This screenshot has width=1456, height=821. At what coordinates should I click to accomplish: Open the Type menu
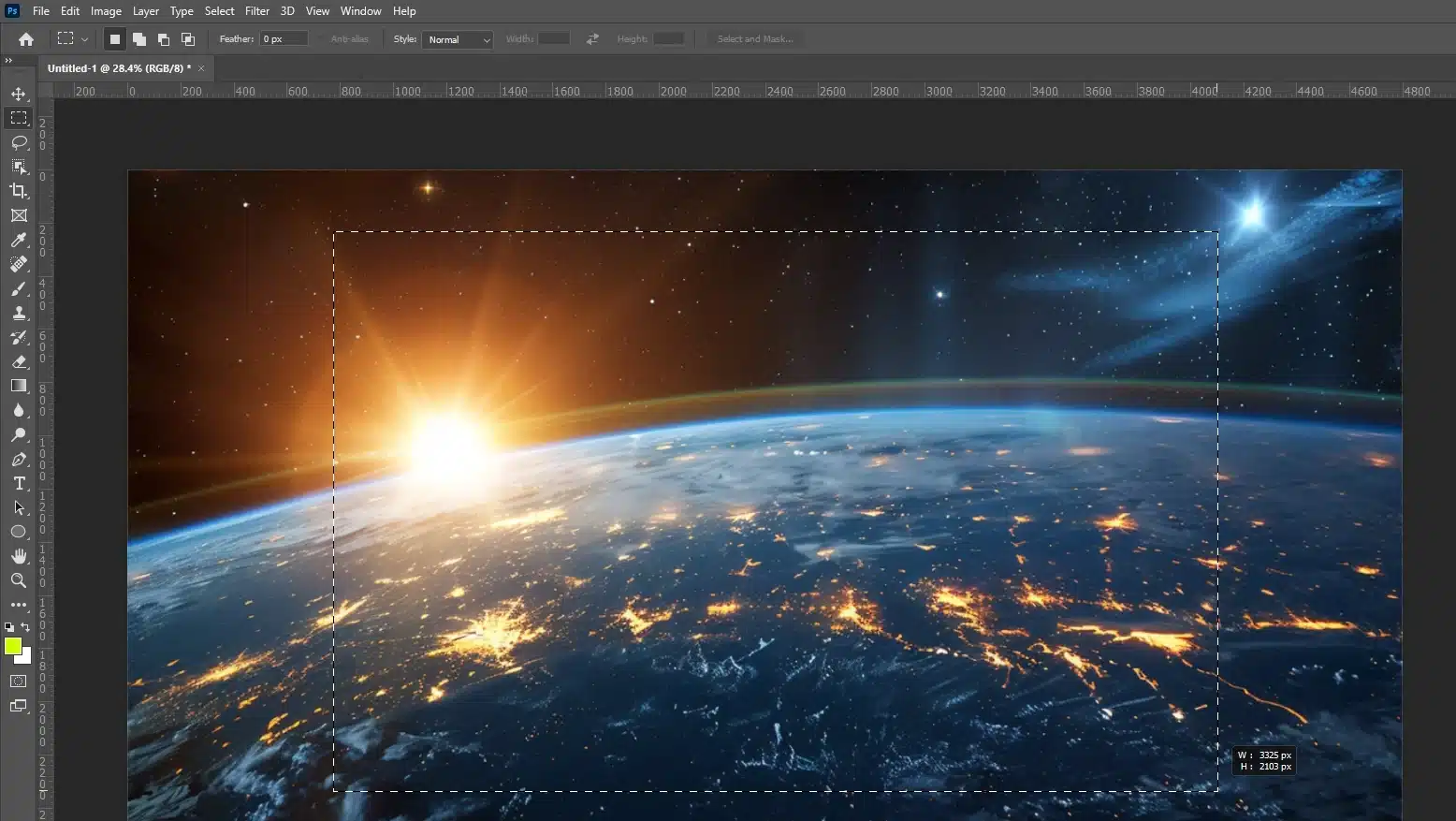tap(182, 11)
